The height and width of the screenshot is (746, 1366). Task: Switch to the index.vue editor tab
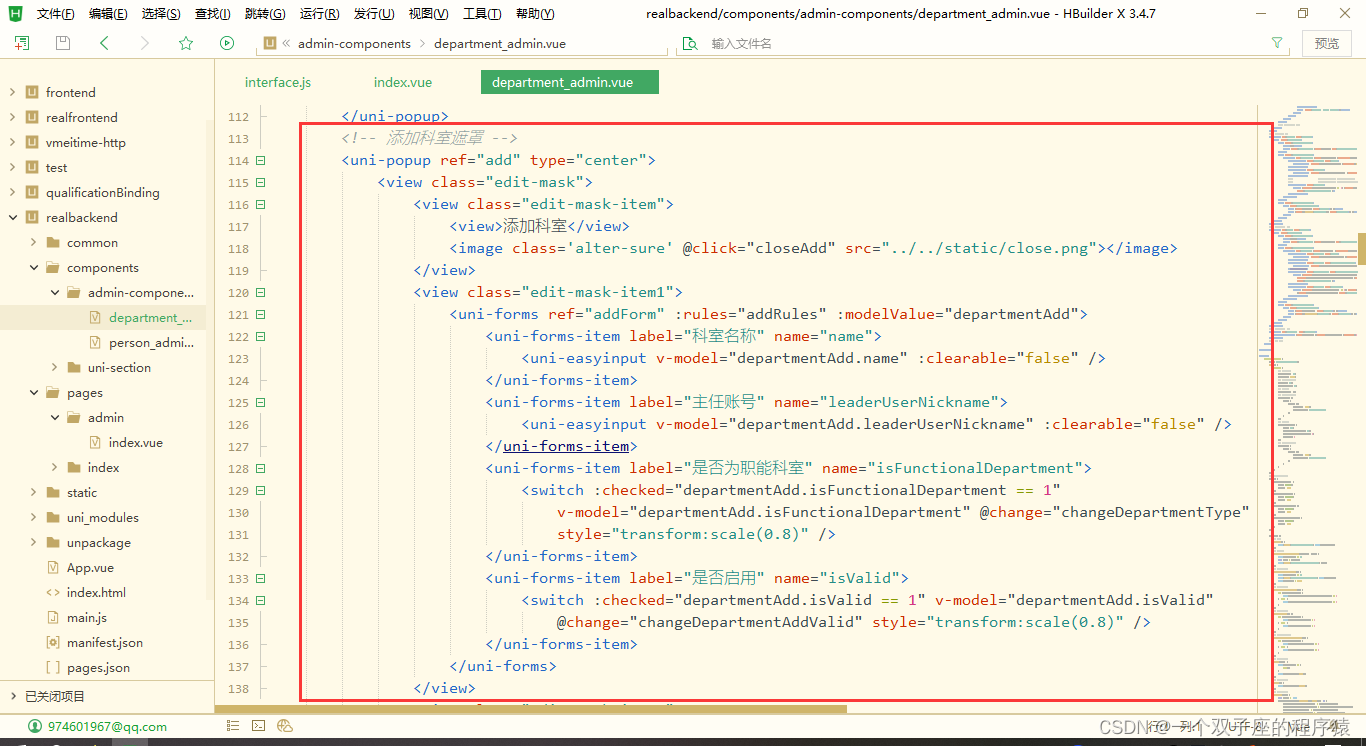pyautogui.click(x=403, y=82)
